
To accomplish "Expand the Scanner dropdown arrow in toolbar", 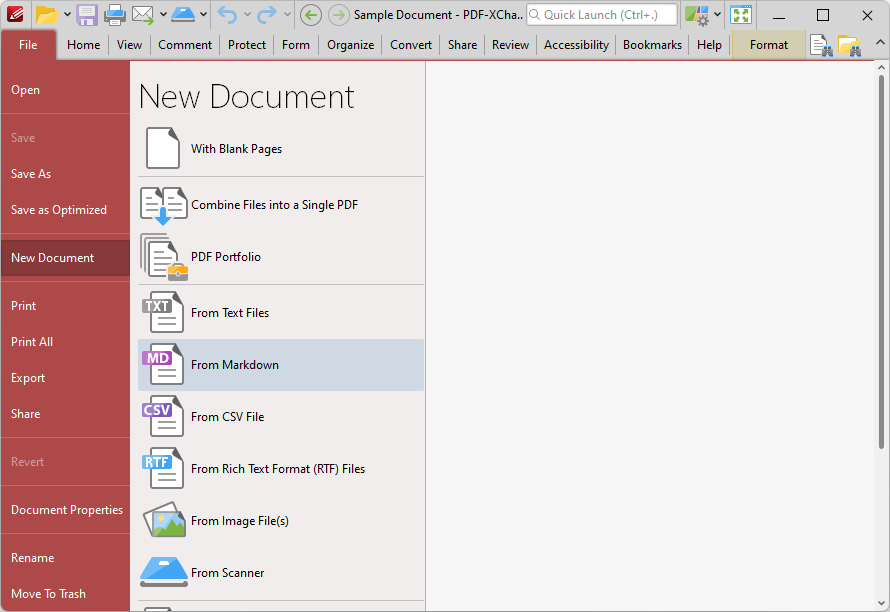I will (203, 15).
